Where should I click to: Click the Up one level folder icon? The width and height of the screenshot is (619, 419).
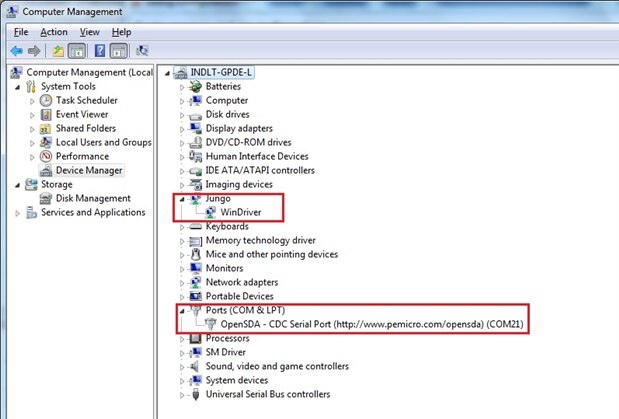(x=58, y=51)
